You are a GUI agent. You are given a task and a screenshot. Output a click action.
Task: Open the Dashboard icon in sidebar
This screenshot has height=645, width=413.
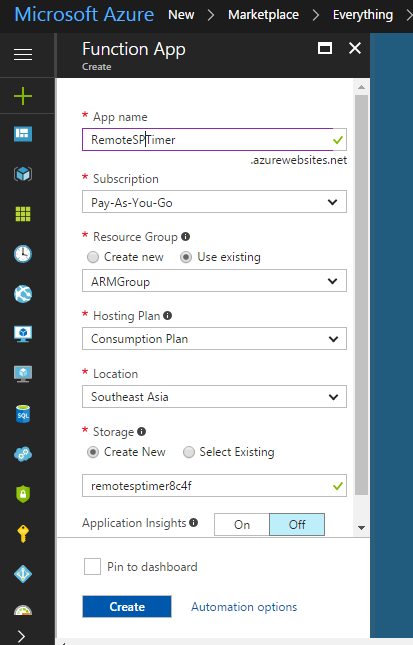point(23,134)
